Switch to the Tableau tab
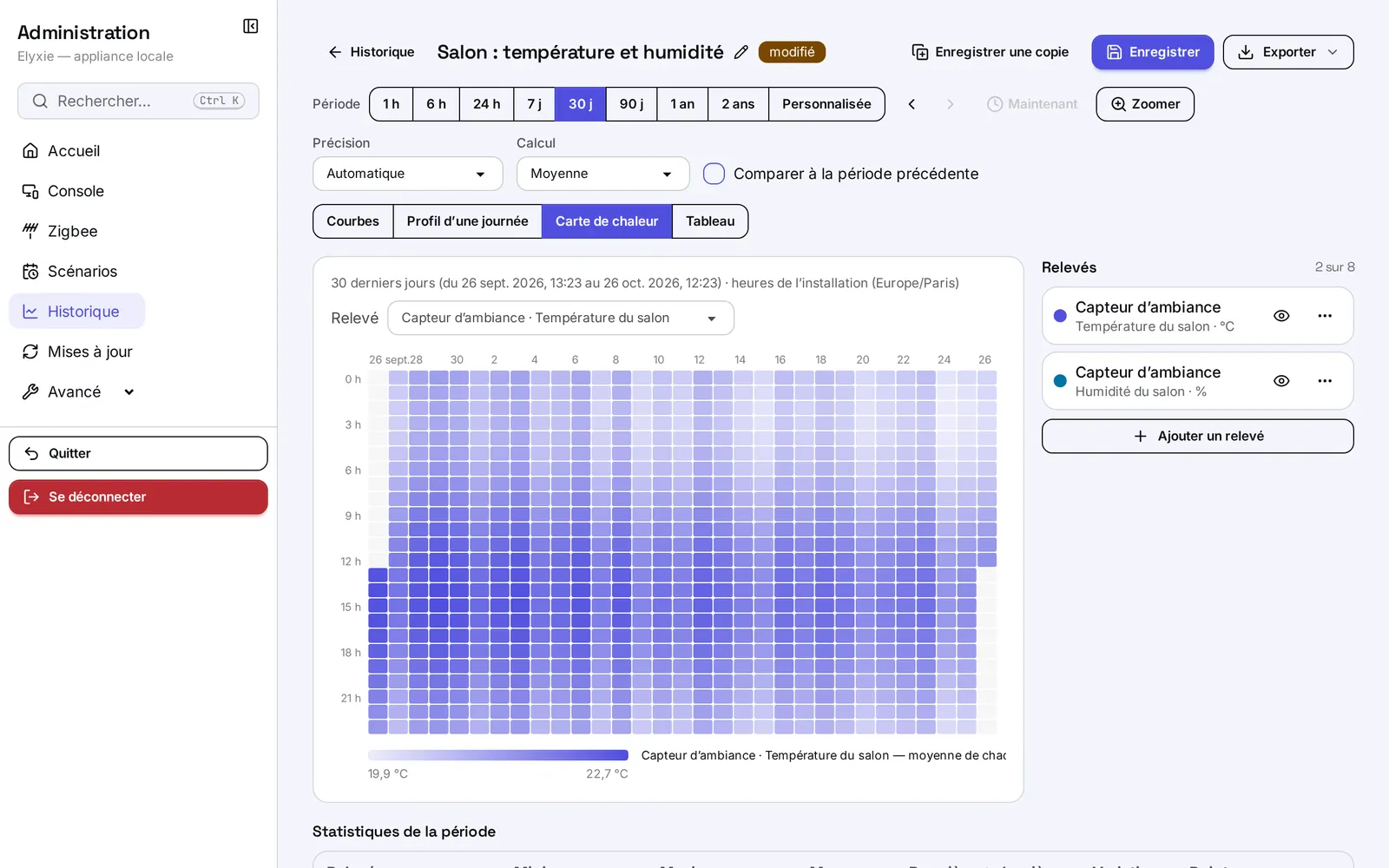This screenshot has height=868, width=1389. [x=710, y=221]
